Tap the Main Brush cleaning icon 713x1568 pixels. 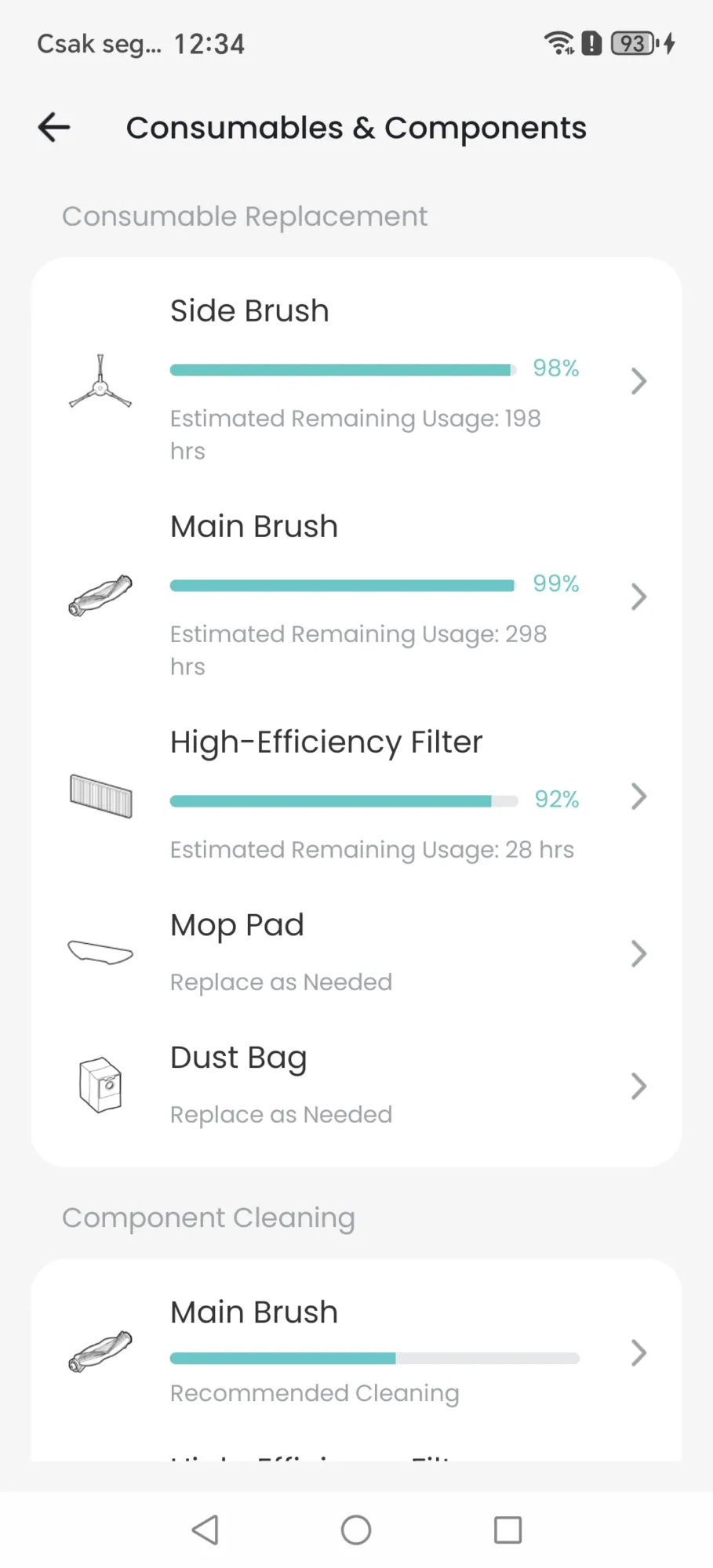pos(100,1352)
